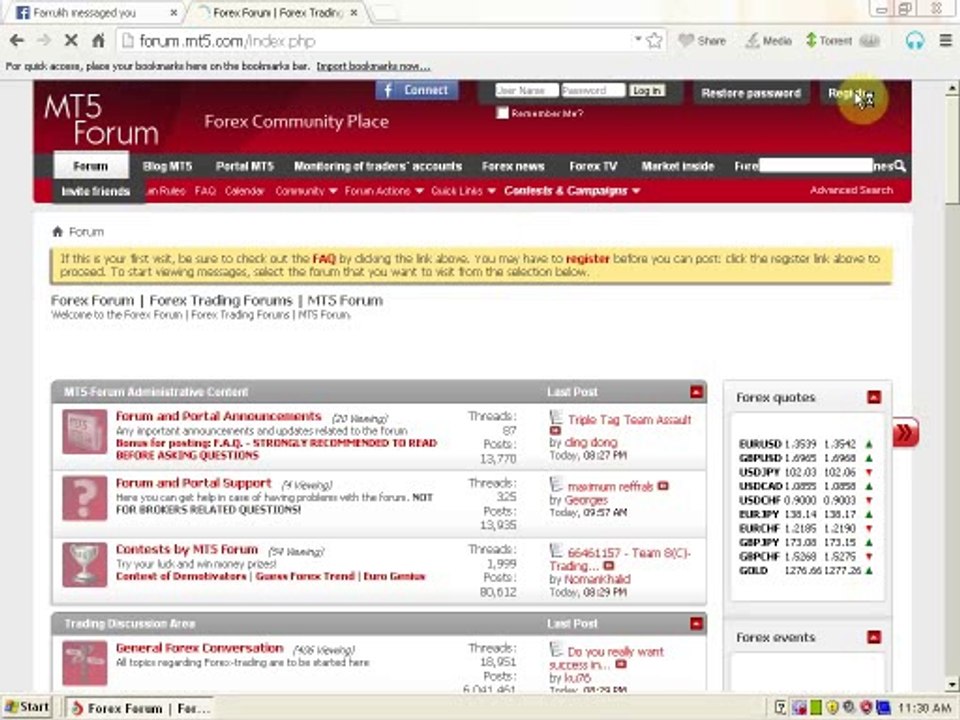The width and height of the screenshot is (960, 720).
Task: Click the trophy Contests forum icon
Action: (84, 564)
